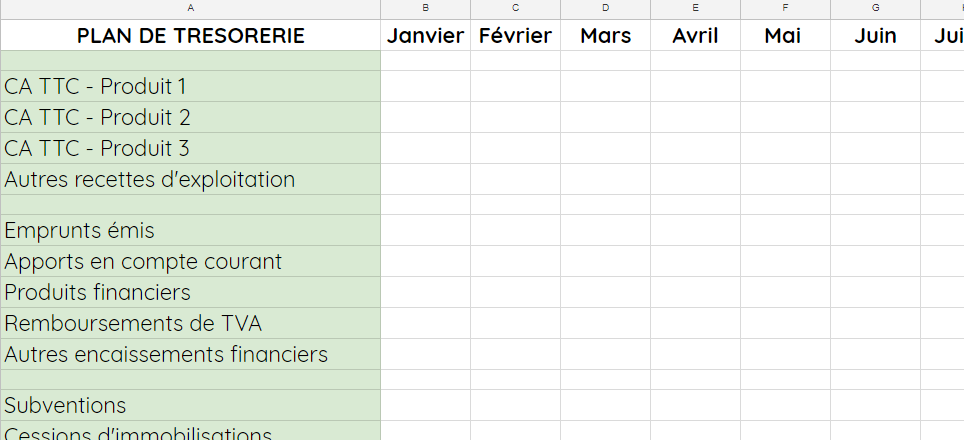Screen dimensions: 964x440
Task: Select the Juin header cell
Action: [x=875, y=35]
